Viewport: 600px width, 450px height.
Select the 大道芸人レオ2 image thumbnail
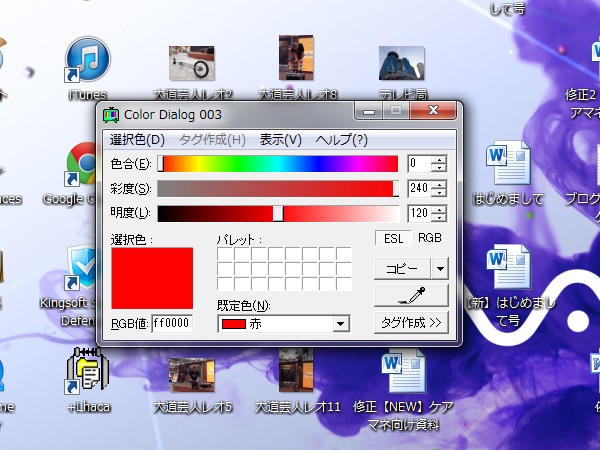tap(192, 63)
